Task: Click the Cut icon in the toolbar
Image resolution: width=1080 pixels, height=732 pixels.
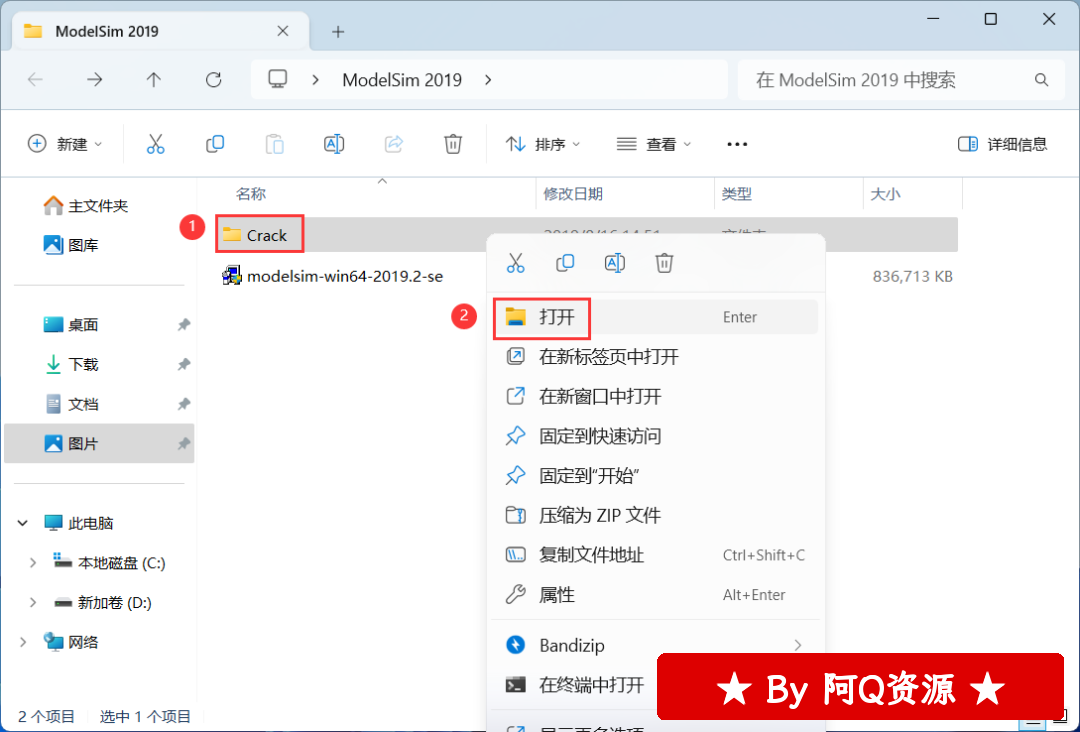Action: [156, 144]
